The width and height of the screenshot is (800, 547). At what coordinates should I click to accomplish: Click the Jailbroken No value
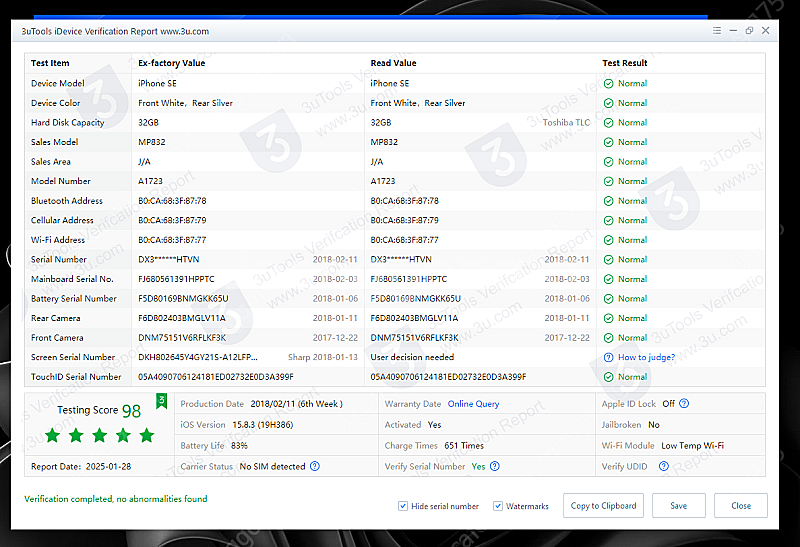[654, 425]
